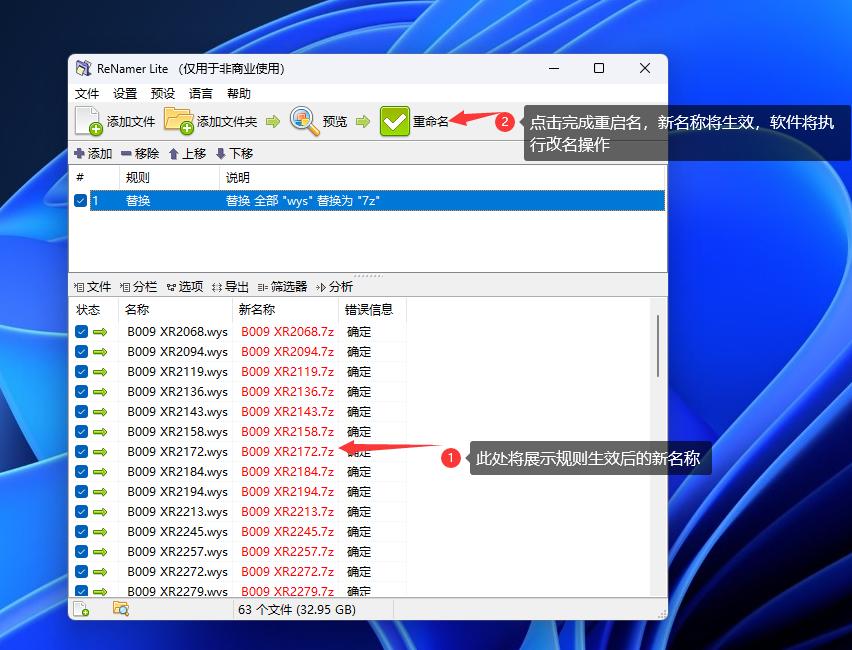Open the 文件 menu in menu bar
852x650 pixels.
(87, 93)
